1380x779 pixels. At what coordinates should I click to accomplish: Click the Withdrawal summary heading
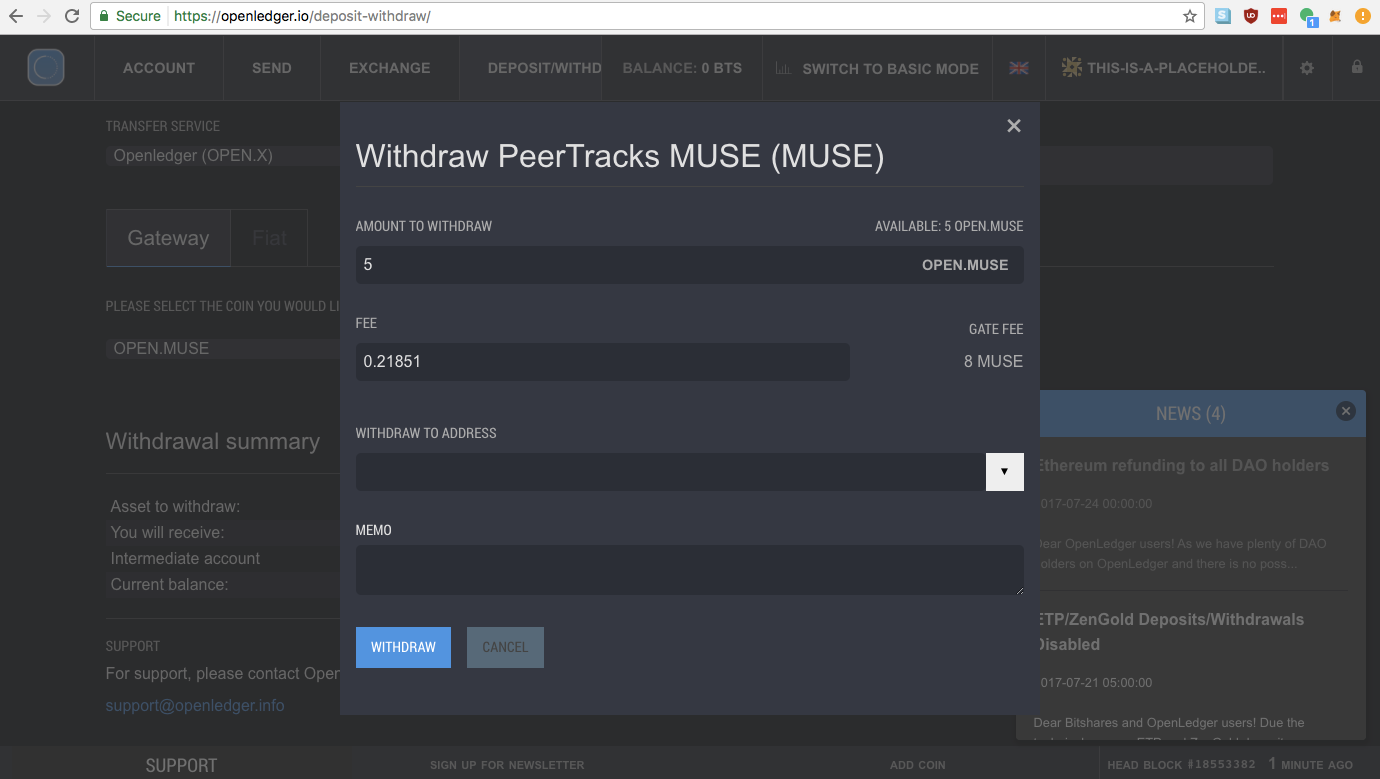pos(213,442)
